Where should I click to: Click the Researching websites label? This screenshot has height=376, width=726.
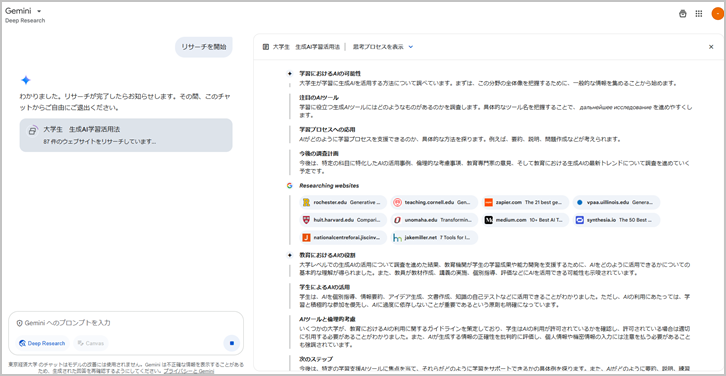click(x=329, y=186)
